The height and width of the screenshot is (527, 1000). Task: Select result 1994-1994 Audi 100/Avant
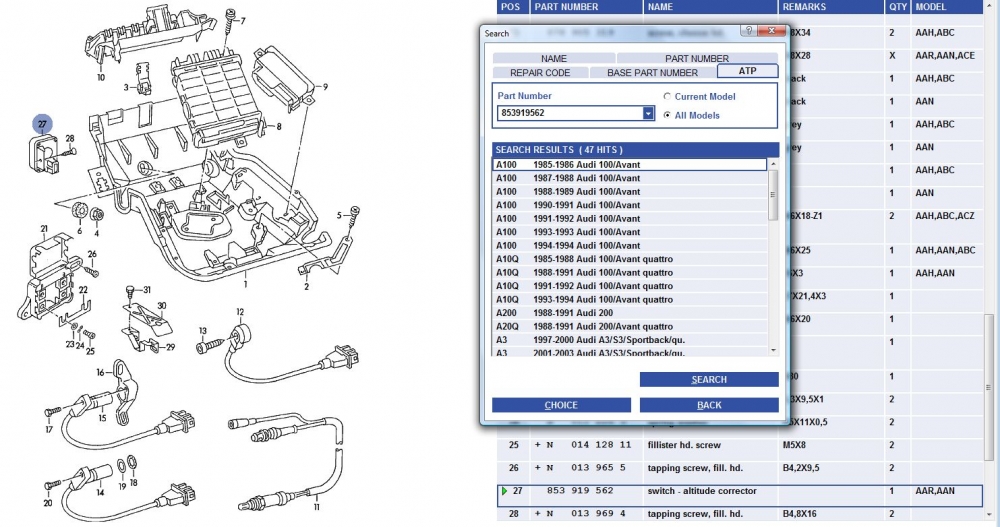coord(630,246)
